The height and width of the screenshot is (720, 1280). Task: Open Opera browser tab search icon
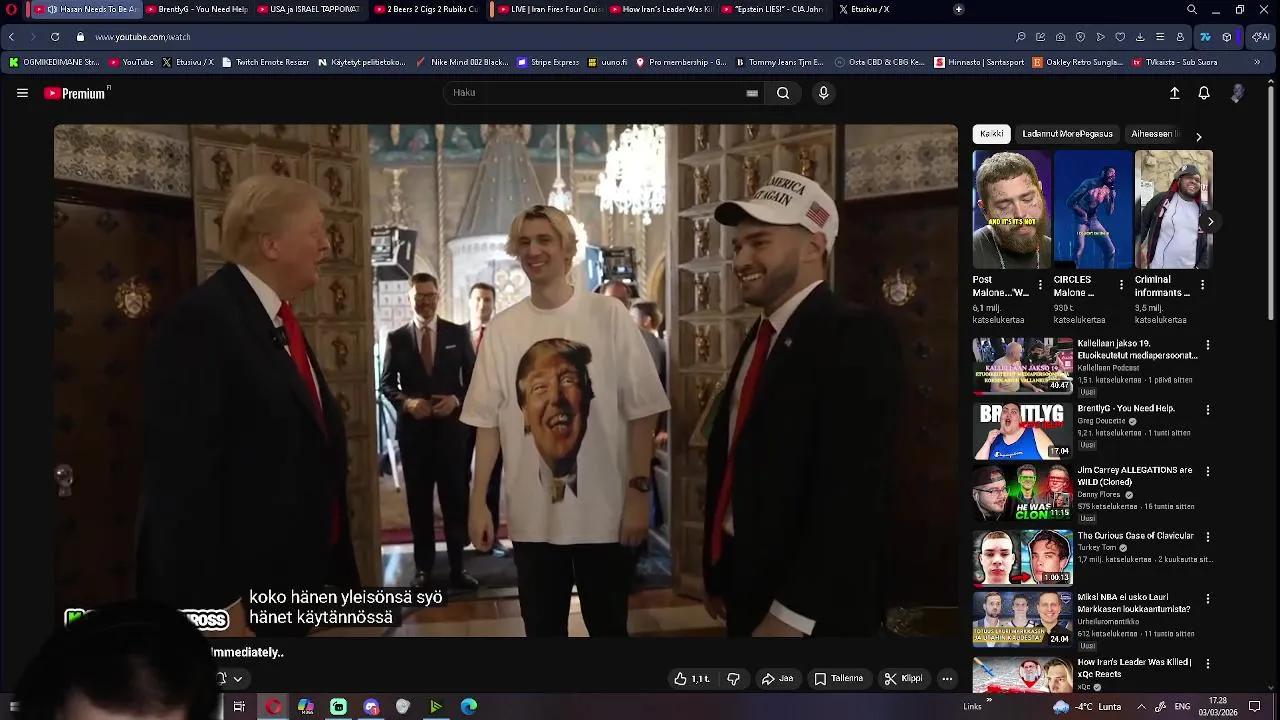1191,9
